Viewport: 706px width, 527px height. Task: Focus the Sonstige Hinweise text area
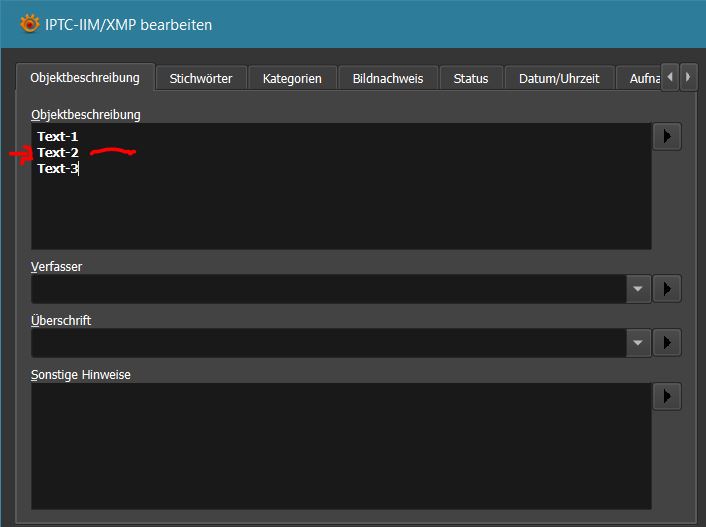340,446
